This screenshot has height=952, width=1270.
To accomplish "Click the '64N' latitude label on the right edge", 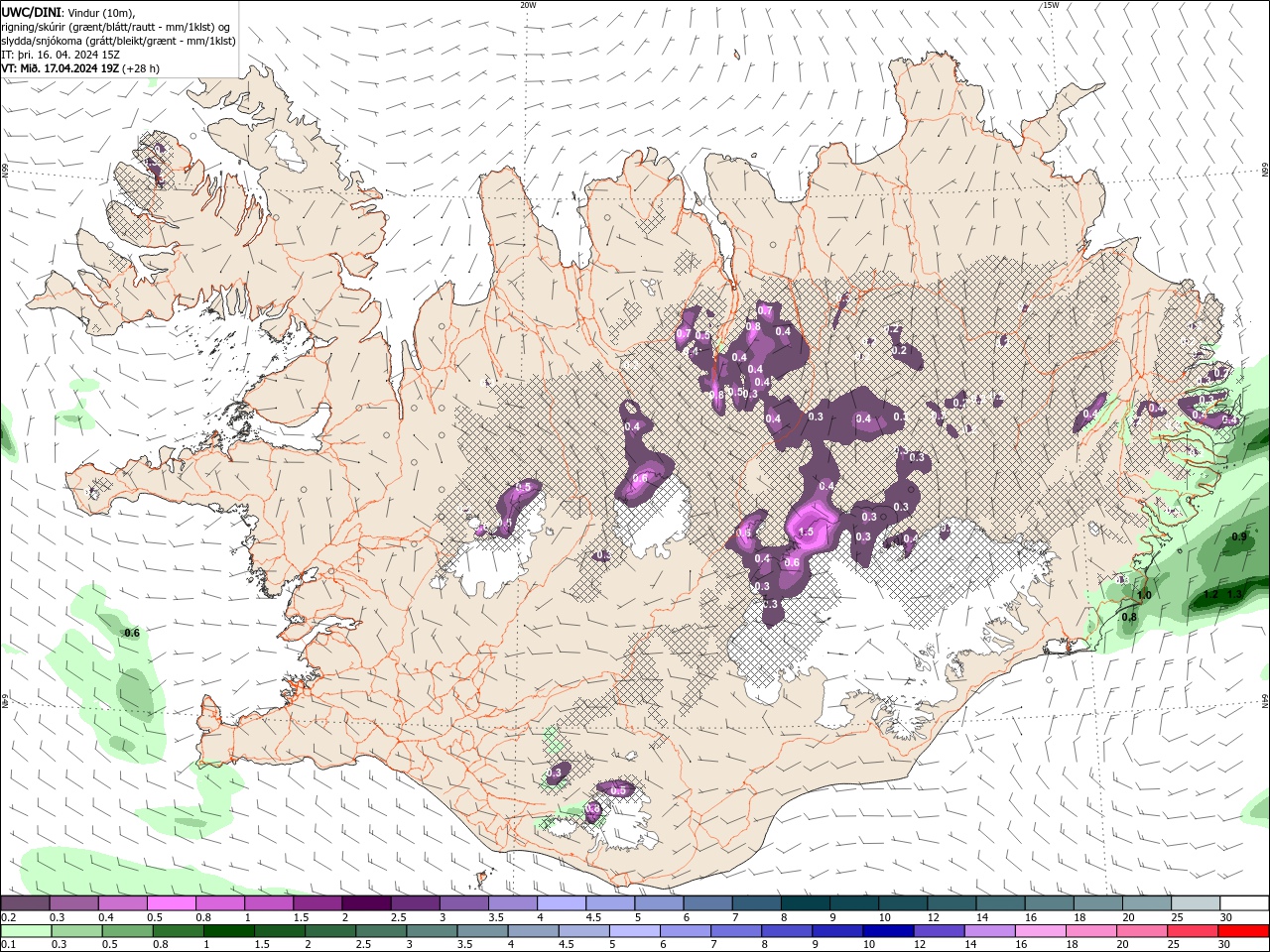I will point(1265,700).
